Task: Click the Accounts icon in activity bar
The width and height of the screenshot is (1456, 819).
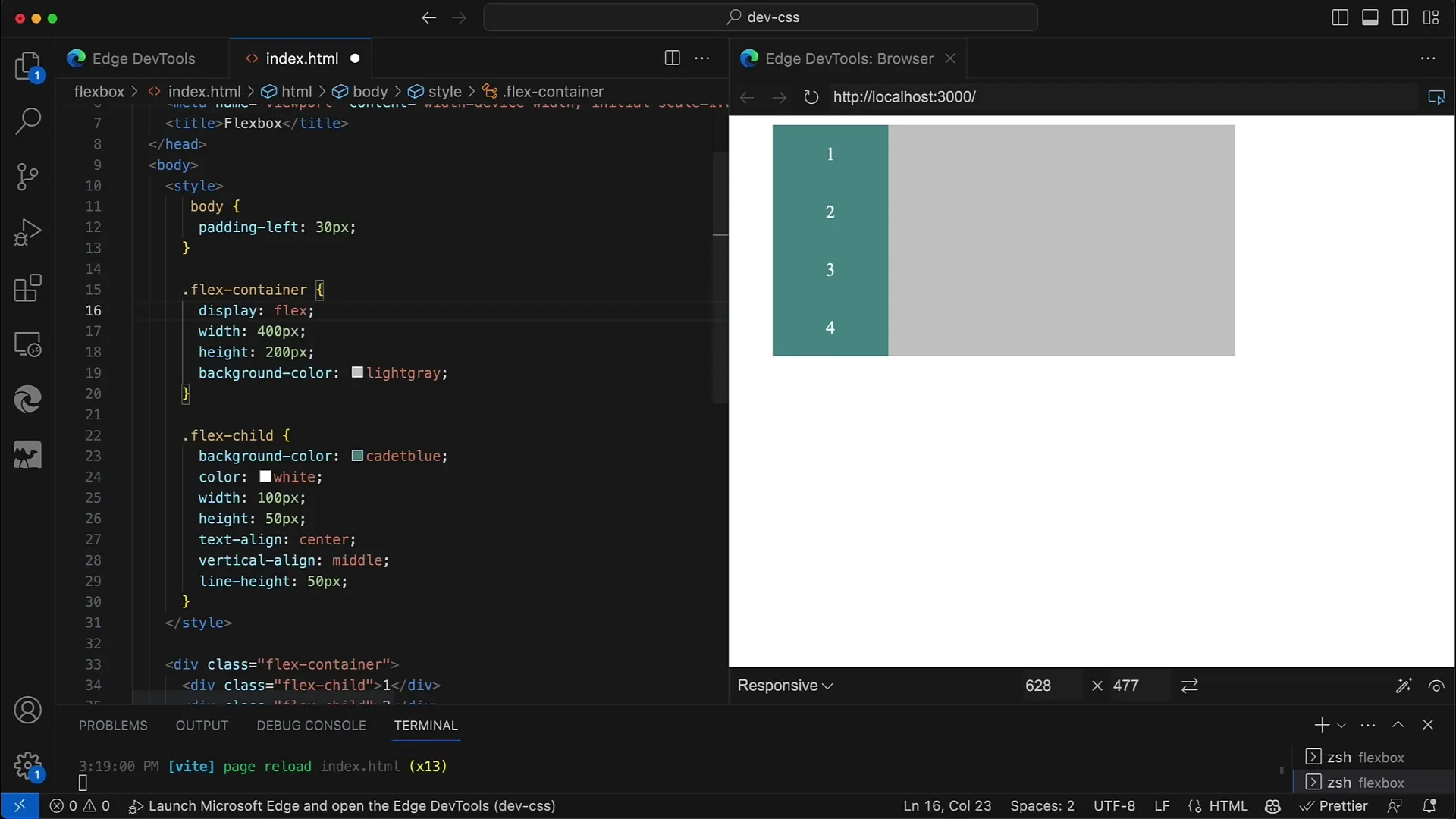Action: 28,711
